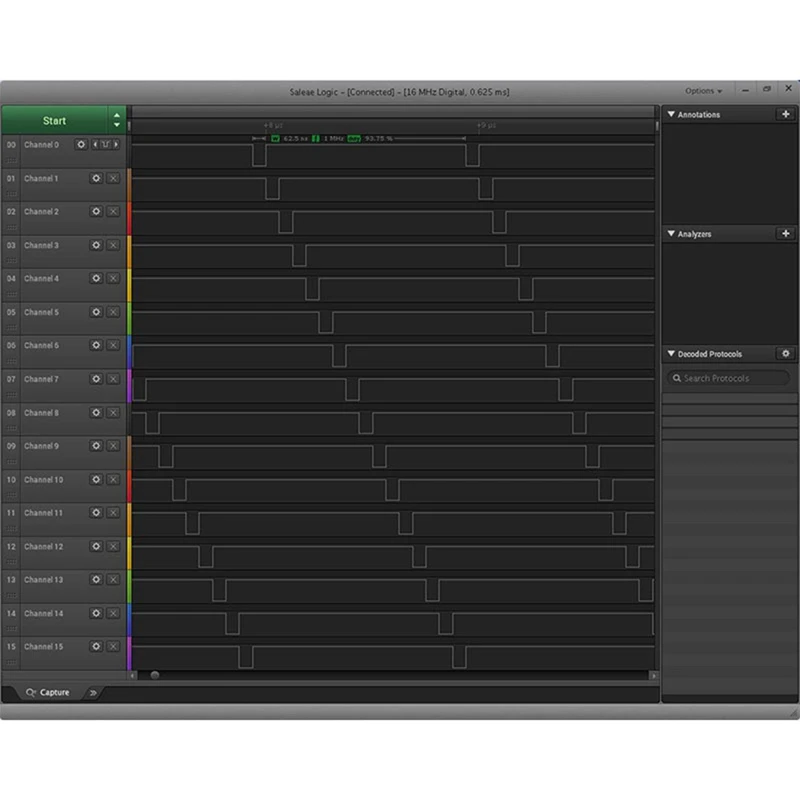Click the Channel 15 label
Screen dimensions: 800x800
click(x=43, y=647)
